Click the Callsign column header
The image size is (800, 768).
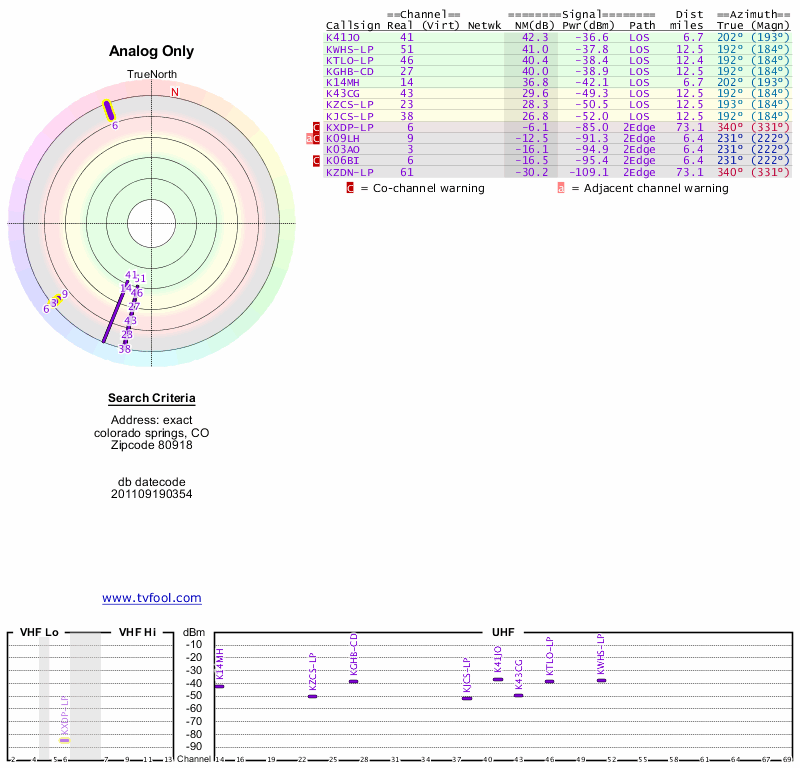(x=349, y=25)
